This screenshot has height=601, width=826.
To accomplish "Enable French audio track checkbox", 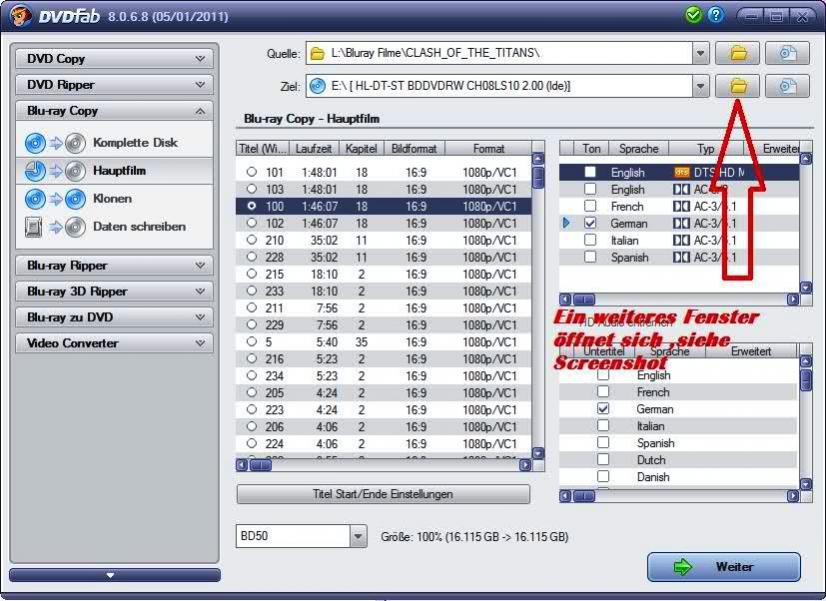I will tap(590, 206).
